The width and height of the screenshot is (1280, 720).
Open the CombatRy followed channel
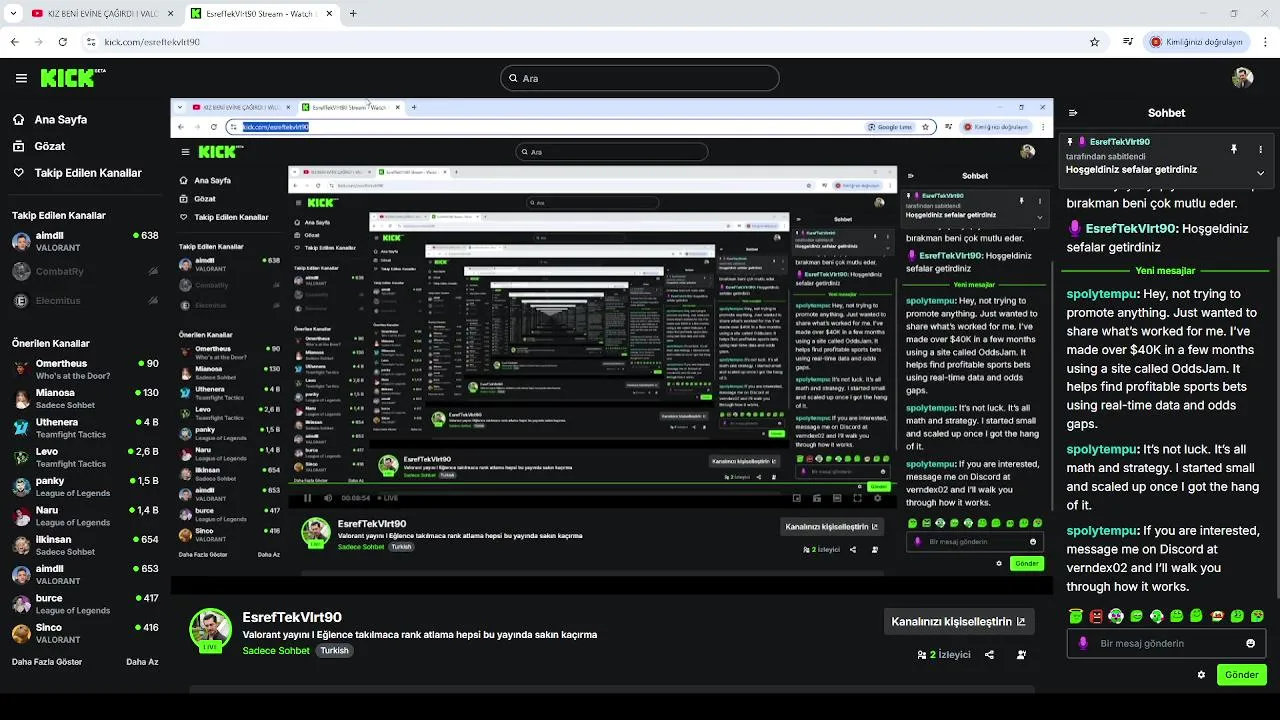(85, 271)
